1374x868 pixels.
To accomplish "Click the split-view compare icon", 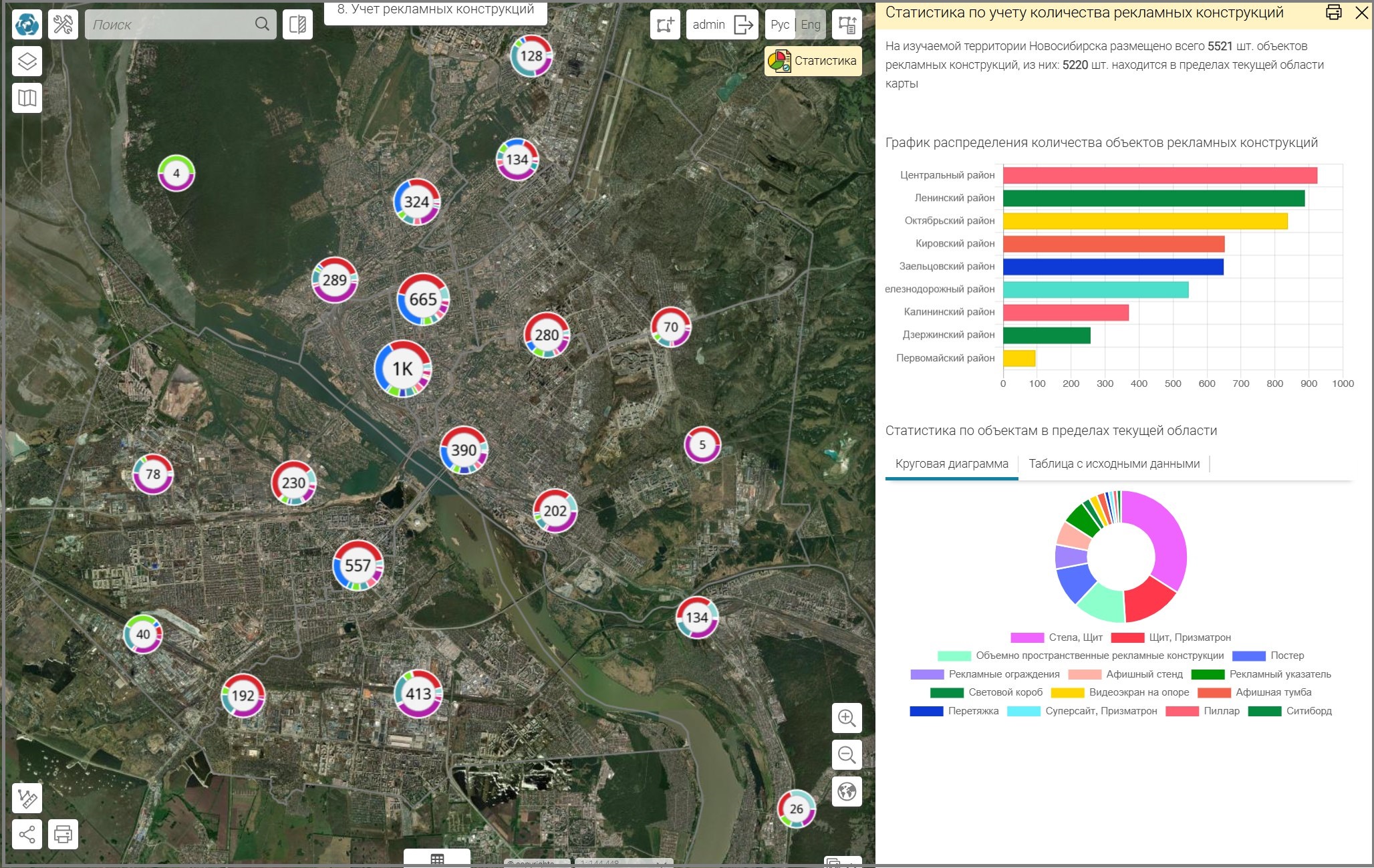I will (297, 25).
